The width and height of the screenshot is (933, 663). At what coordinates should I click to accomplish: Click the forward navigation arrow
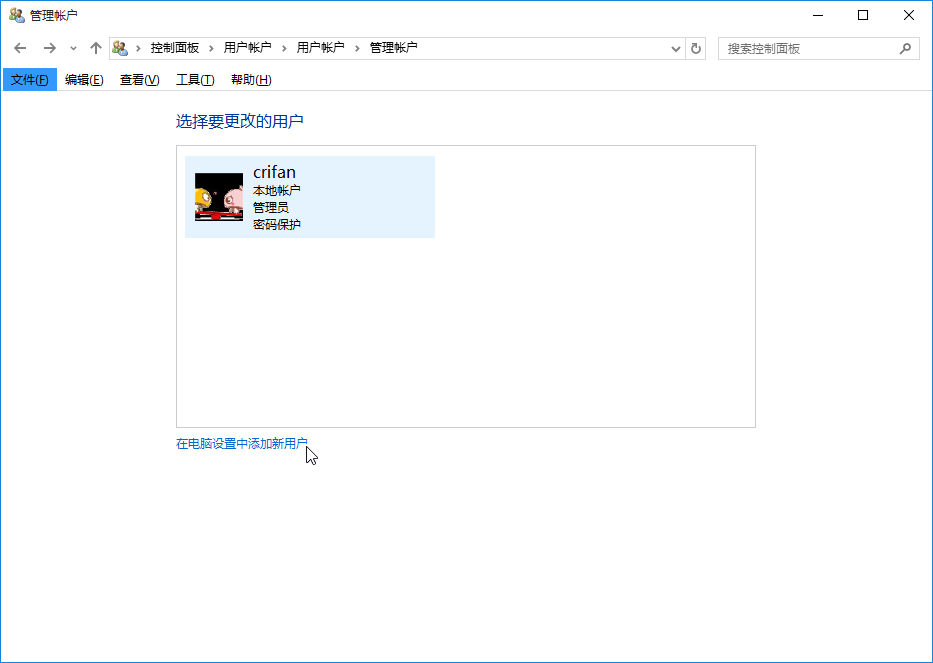coord(49,48)
